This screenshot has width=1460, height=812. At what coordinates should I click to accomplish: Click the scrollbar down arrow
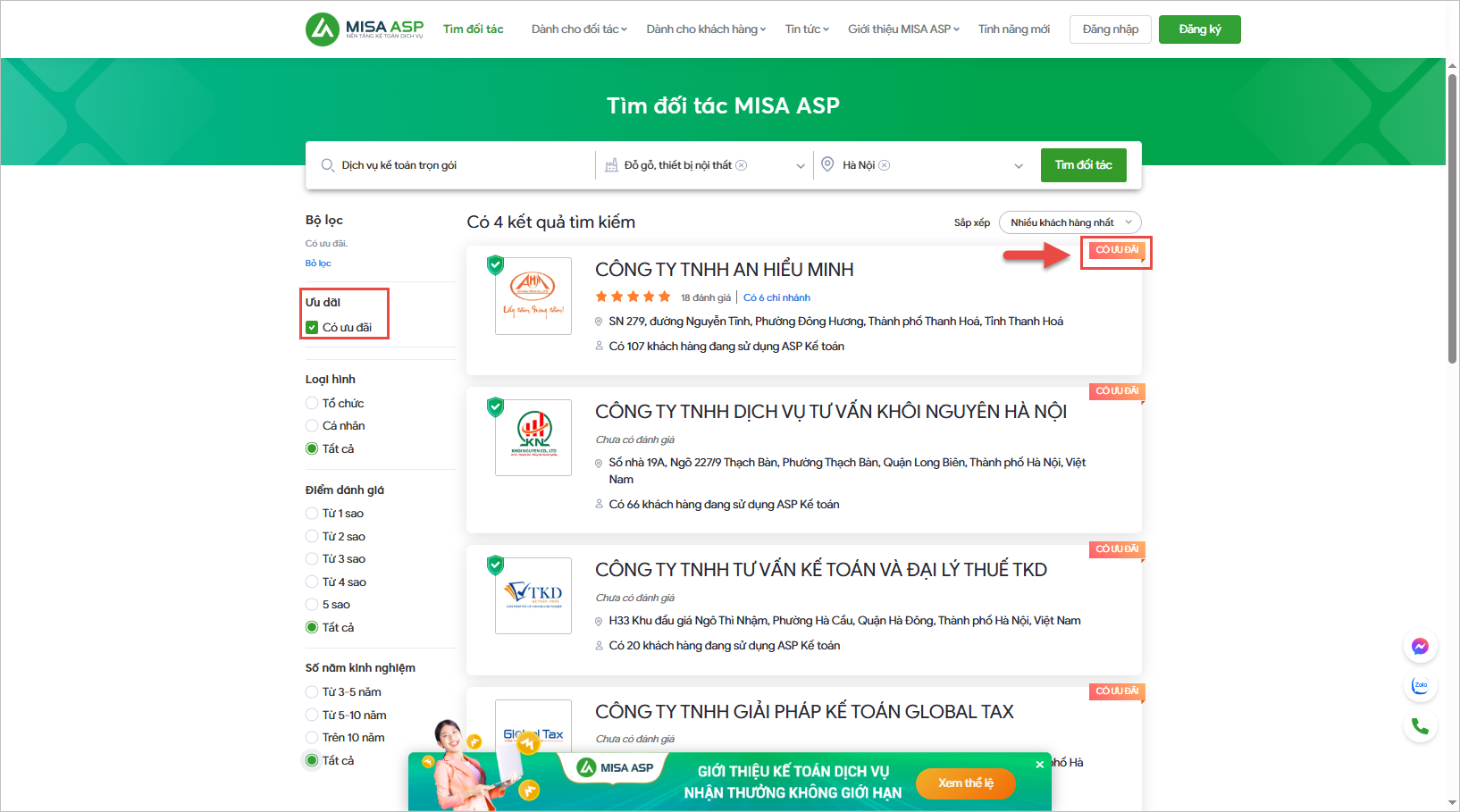1452,803
